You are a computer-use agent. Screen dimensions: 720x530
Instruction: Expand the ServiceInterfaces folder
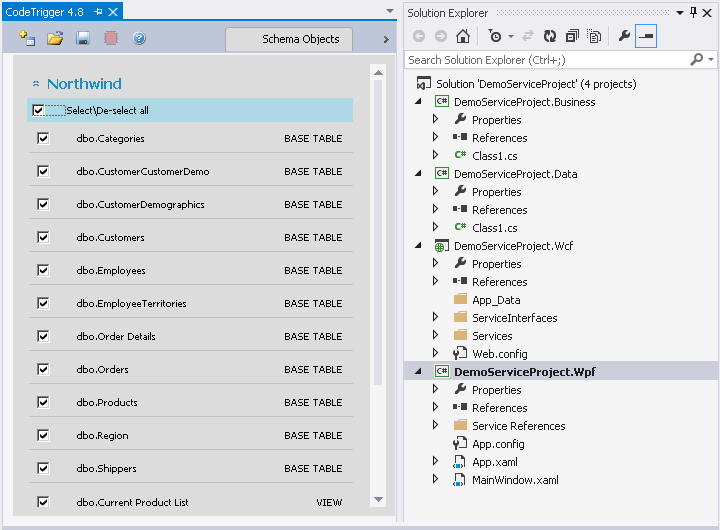click(435, 317)
